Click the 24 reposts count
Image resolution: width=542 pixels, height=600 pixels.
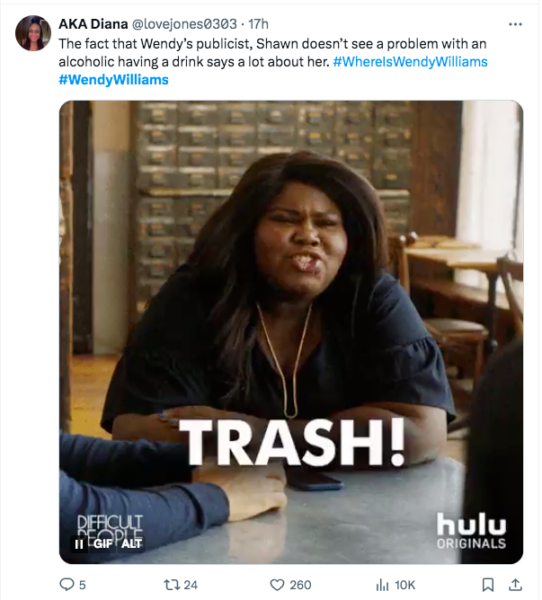[191, 585]
